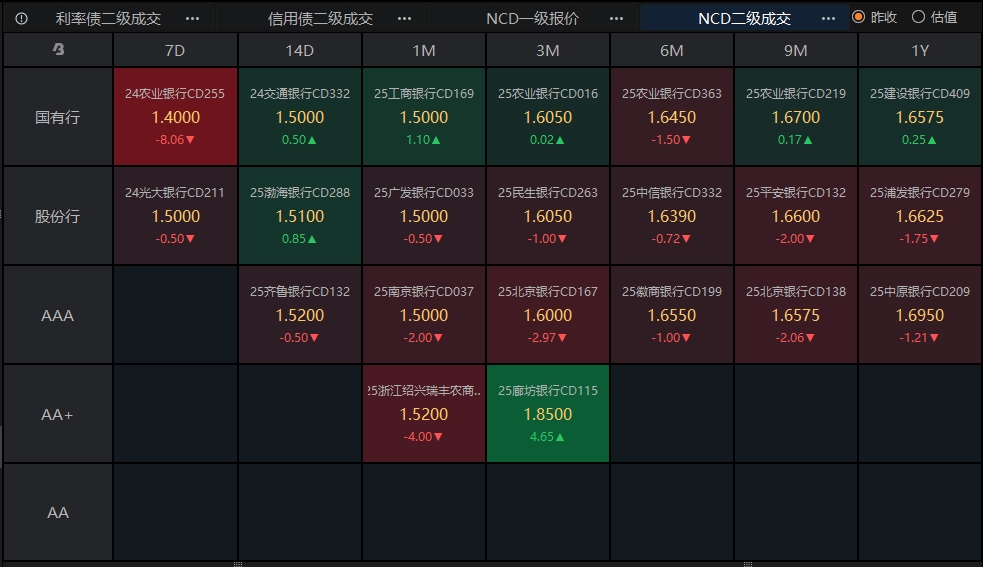Click the AAA row label
Image resolution: width=983 pixels, height=567 pixels.
tap(58, 315)
